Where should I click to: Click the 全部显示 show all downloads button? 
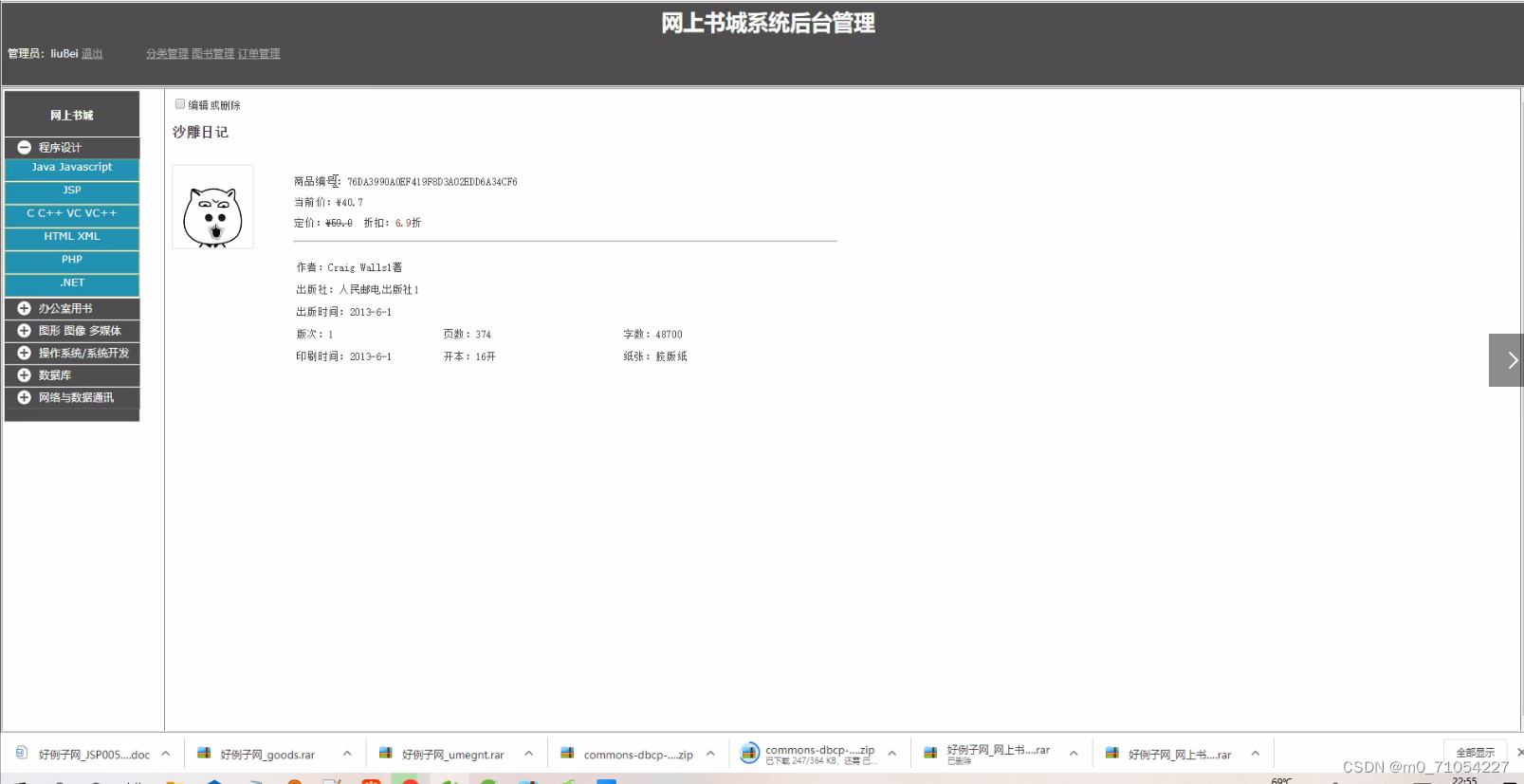click(x=1476, y=753)
